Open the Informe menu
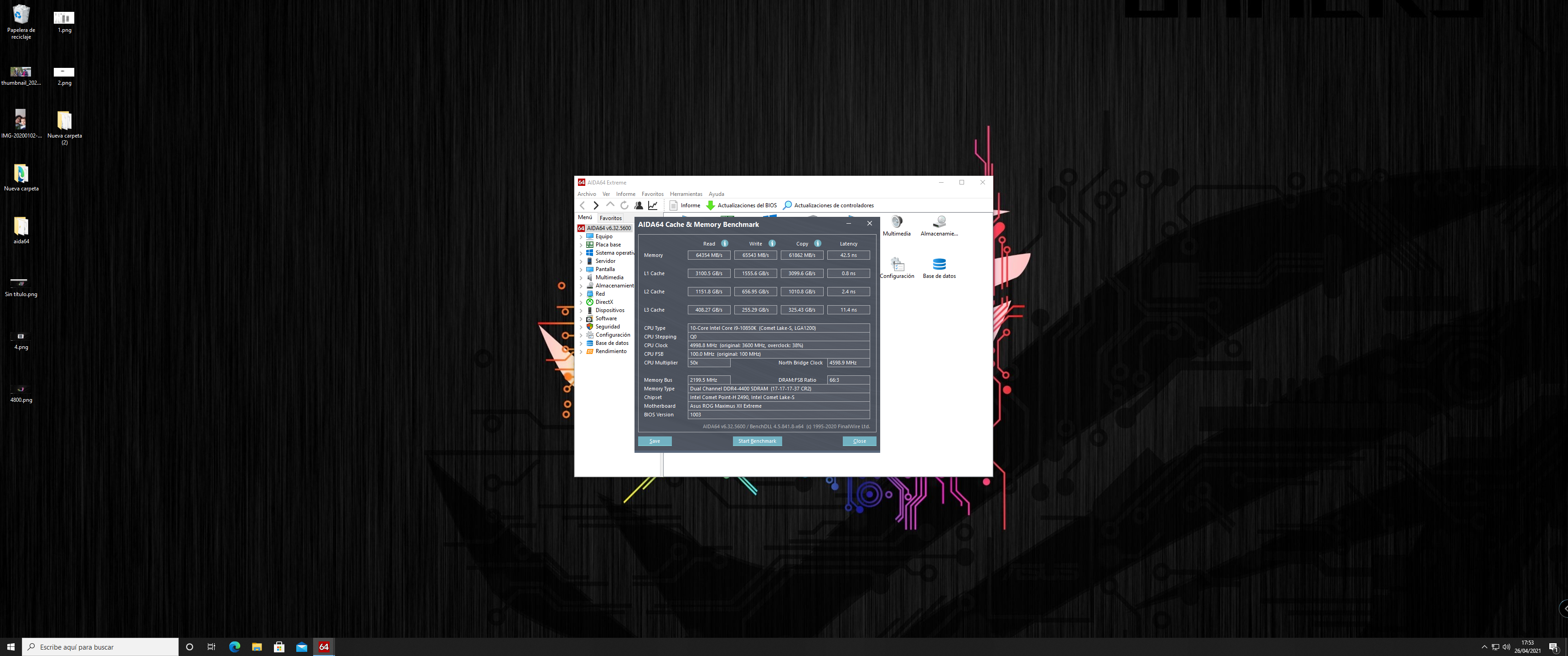The width and height of the screenshot is (1568, 656). (x=626, y=194)
